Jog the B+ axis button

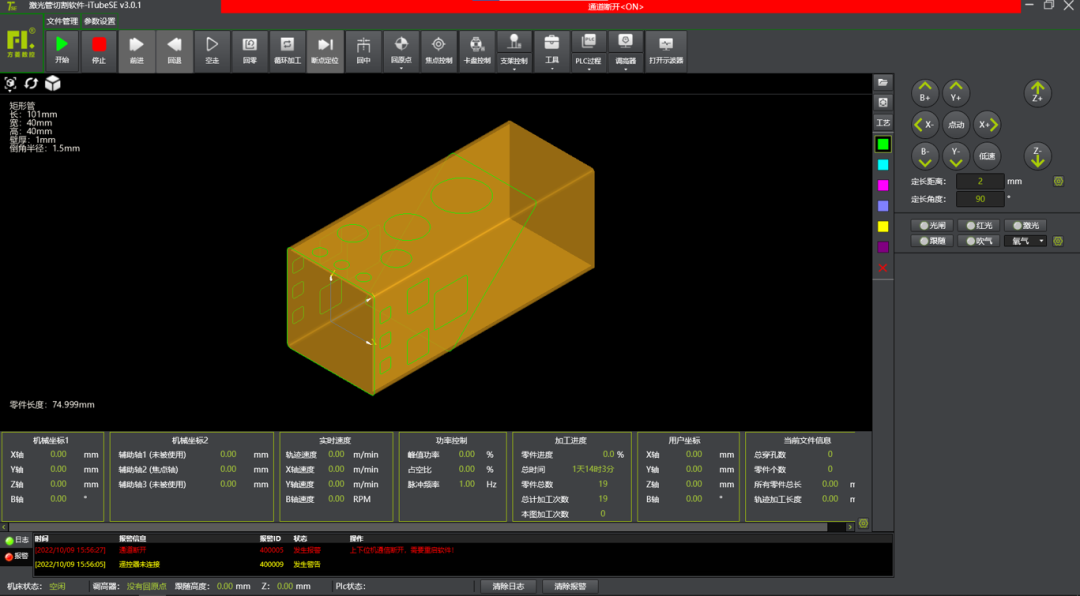click(x=925, y=93)
